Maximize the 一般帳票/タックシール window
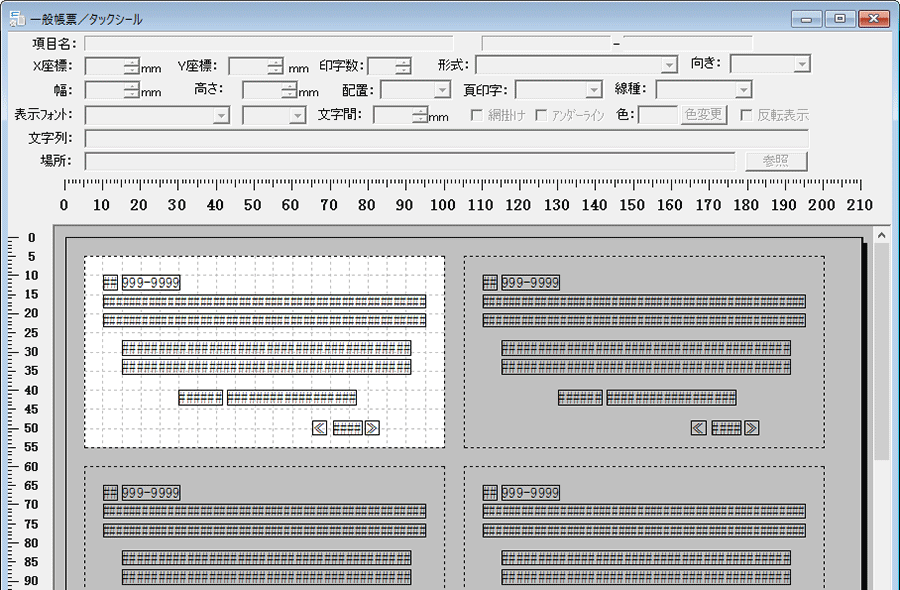The height and width of the screenshot is (590, 900). pyautogui.click(x=840, y=19)
